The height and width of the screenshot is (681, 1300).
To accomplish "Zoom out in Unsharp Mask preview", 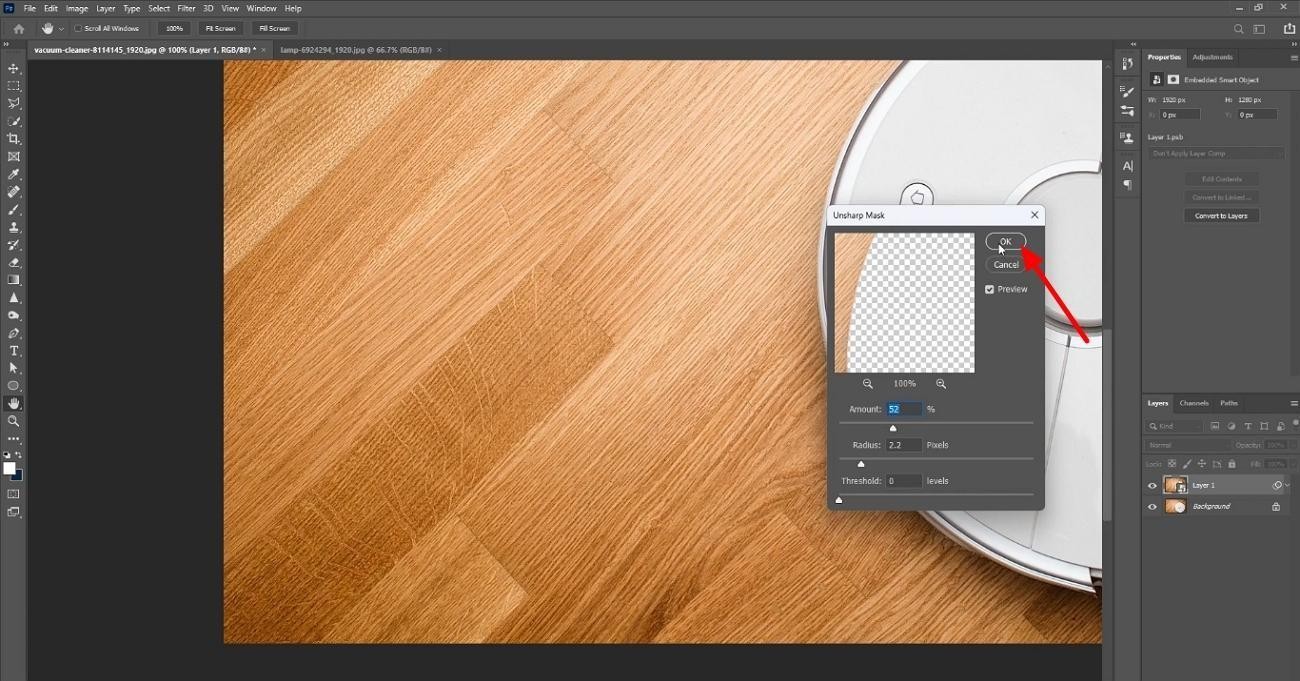I will point(868,384).
